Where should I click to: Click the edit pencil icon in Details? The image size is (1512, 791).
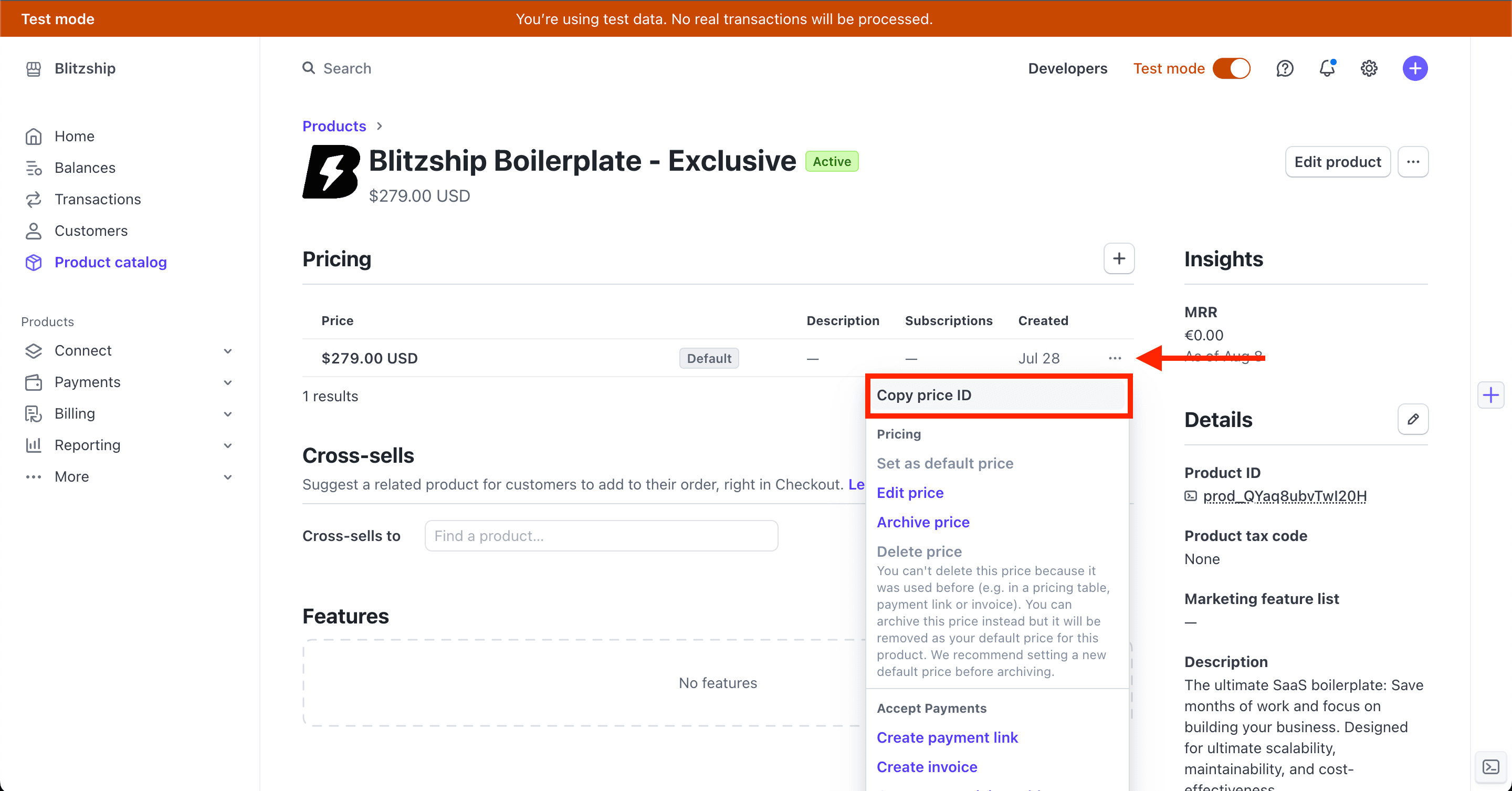(1414, 419)
